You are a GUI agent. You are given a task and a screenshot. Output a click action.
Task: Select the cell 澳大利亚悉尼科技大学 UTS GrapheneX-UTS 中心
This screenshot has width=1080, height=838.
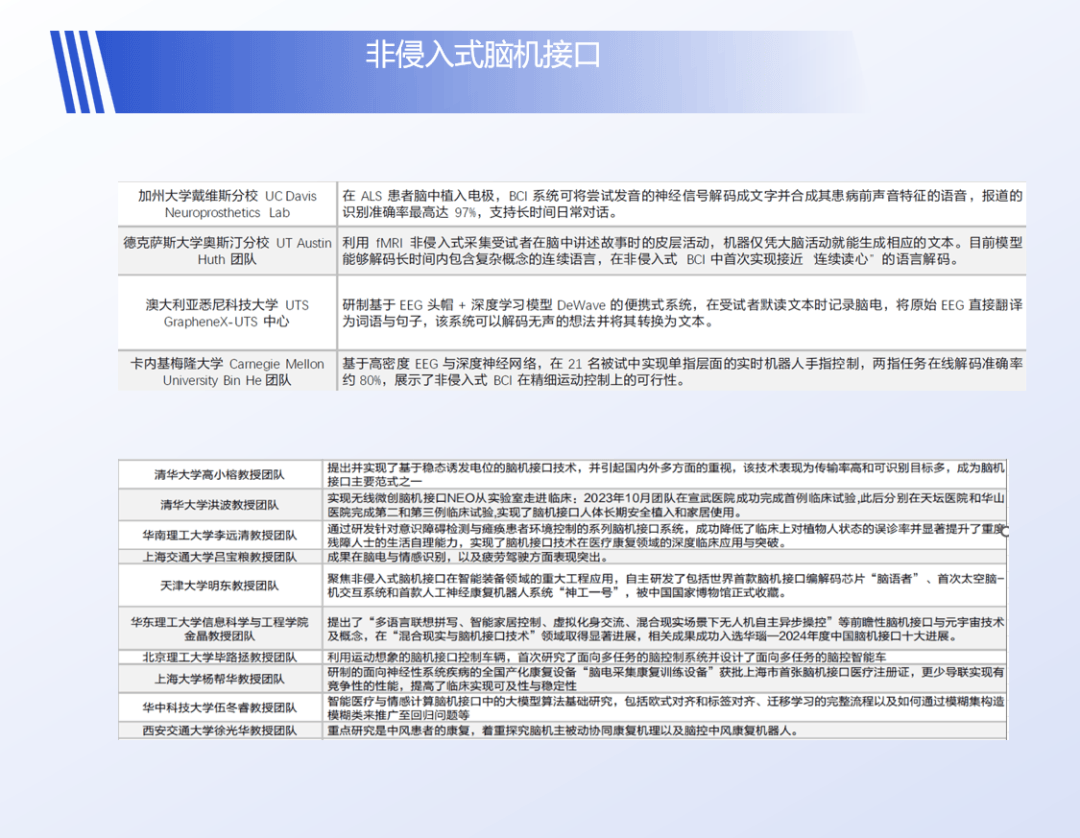coord(227,313)
